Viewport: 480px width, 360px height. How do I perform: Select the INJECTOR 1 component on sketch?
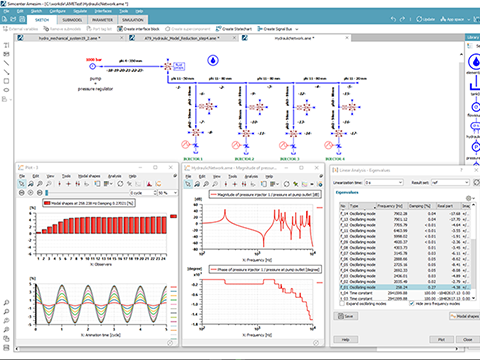(196, 146)
